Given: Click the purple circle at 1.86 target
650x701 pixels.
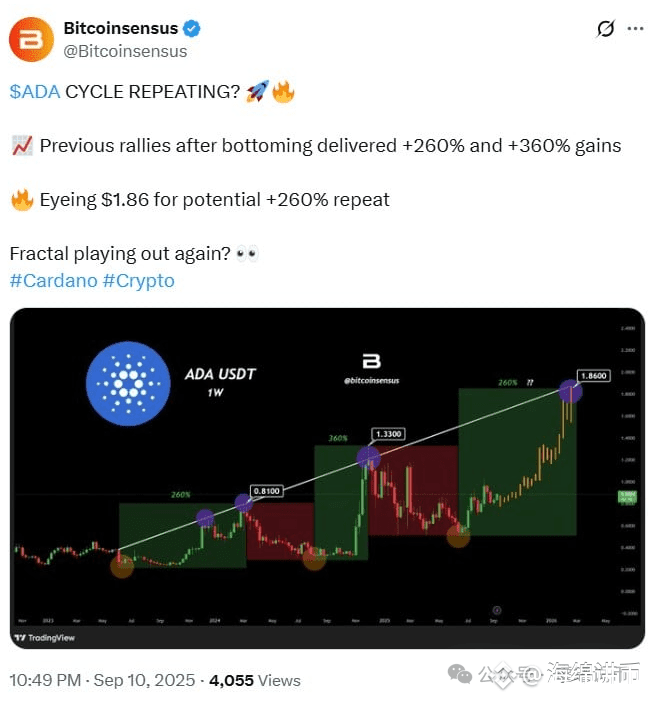Looking at the screenshot, I should point(570,391).
